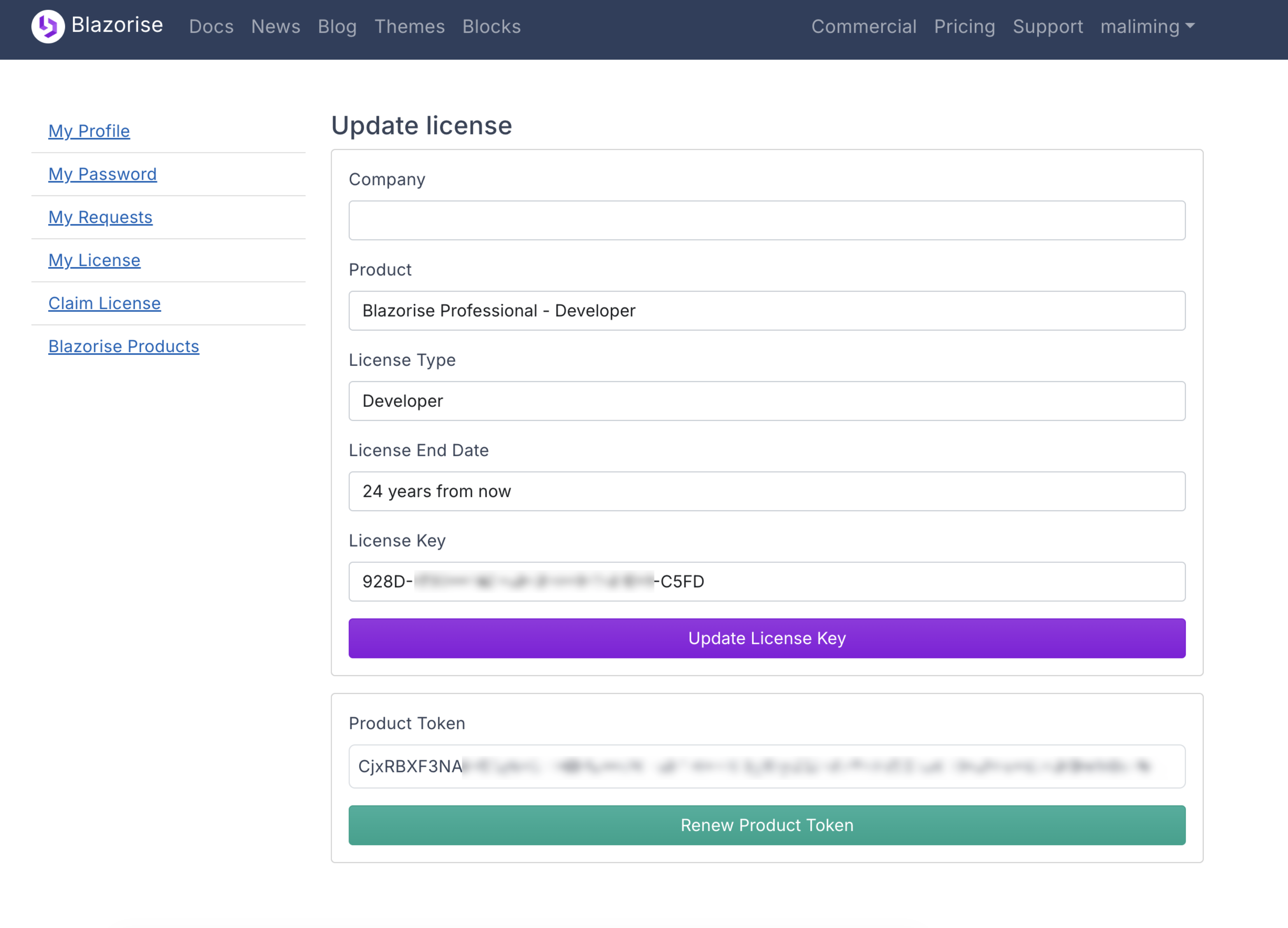Click the License End Date label
The height and width of the screenshot is (928, 1288).
click(419, 450)
